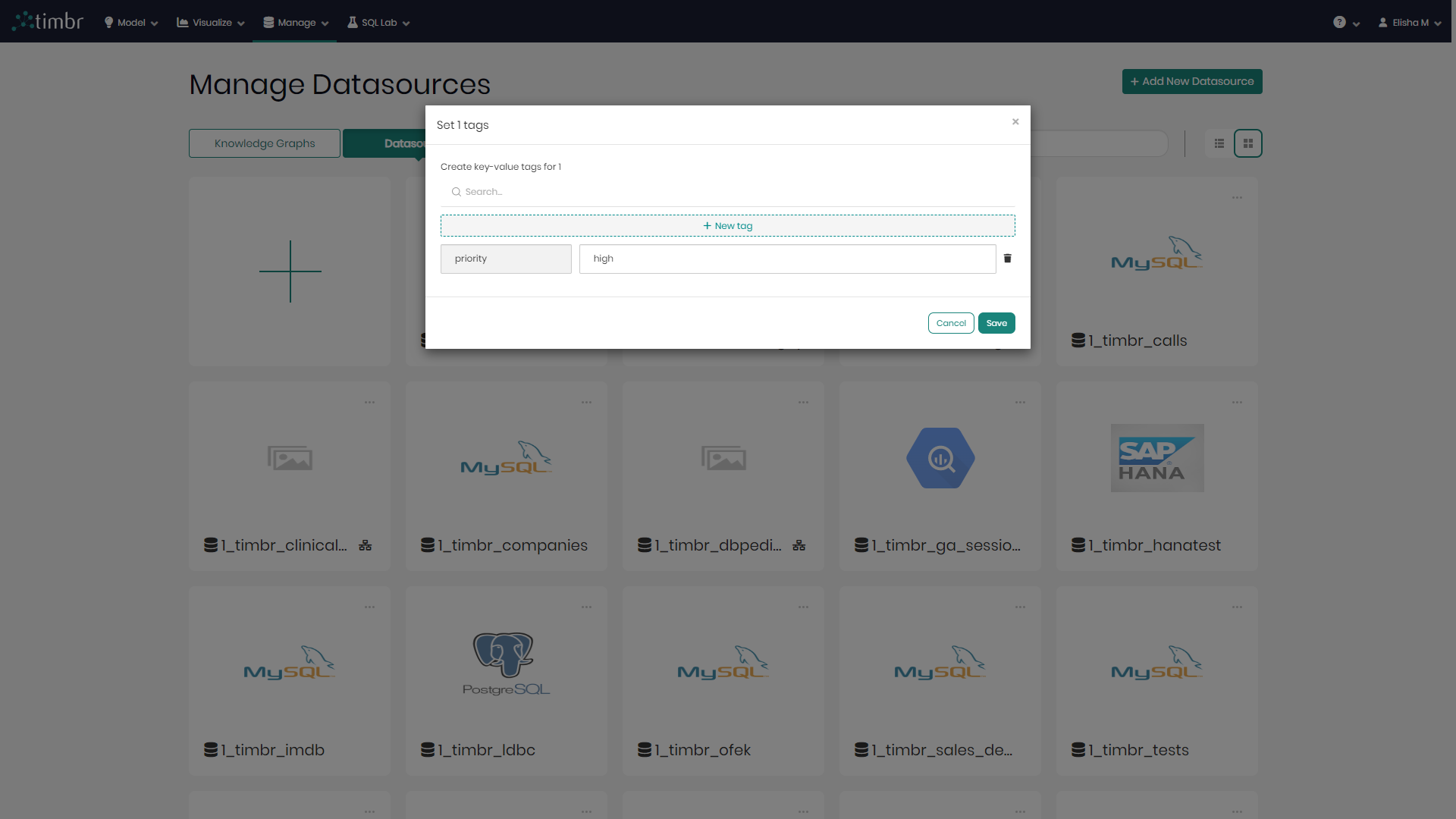This screenshot has width=1456, height=819.
Task: Click graph icon on 1_timbr_clinical card
Action: [366, 545]
